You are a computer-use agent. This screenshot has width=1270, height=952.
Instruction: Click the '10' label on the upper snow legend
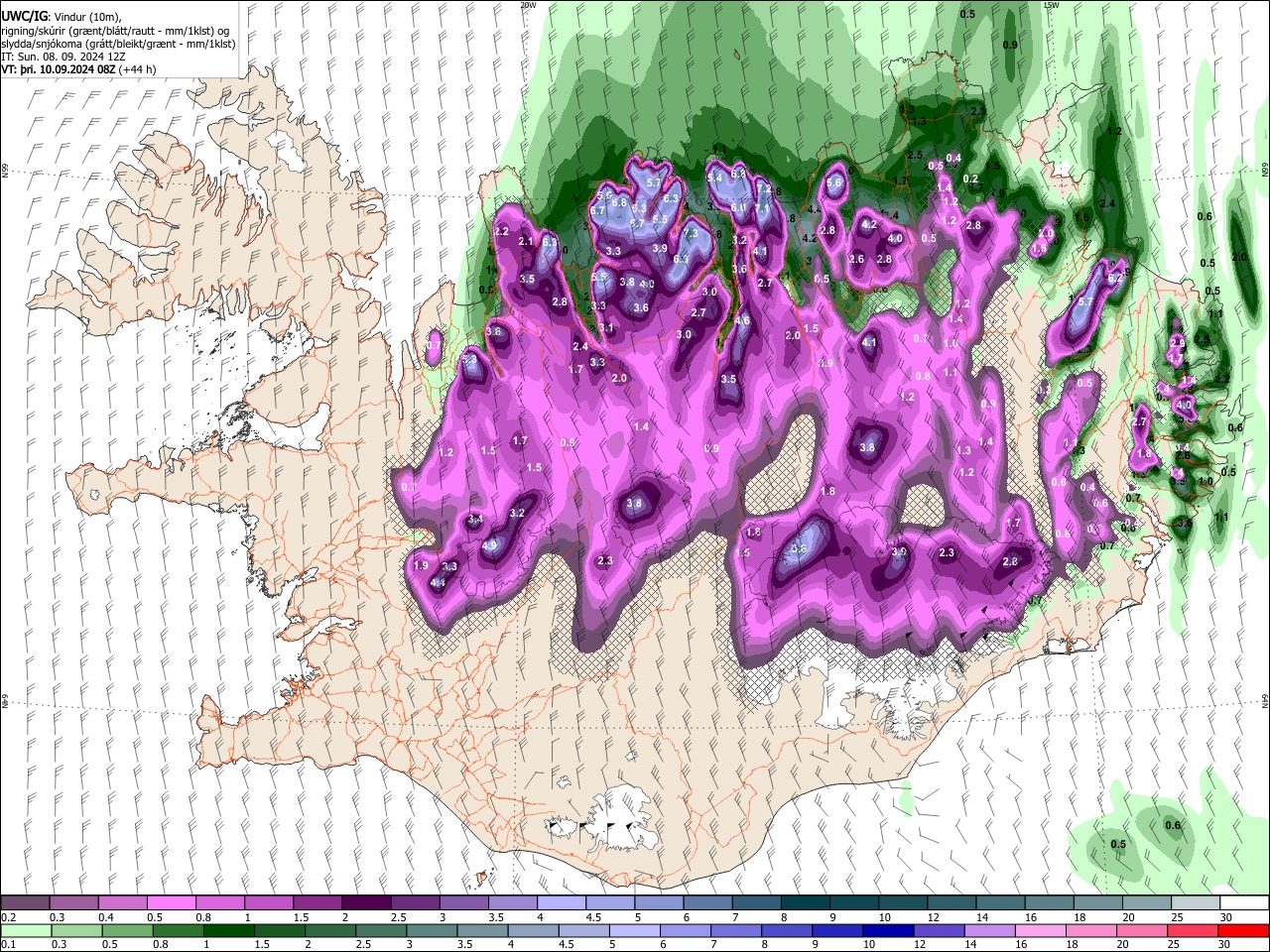coord(884,917)
